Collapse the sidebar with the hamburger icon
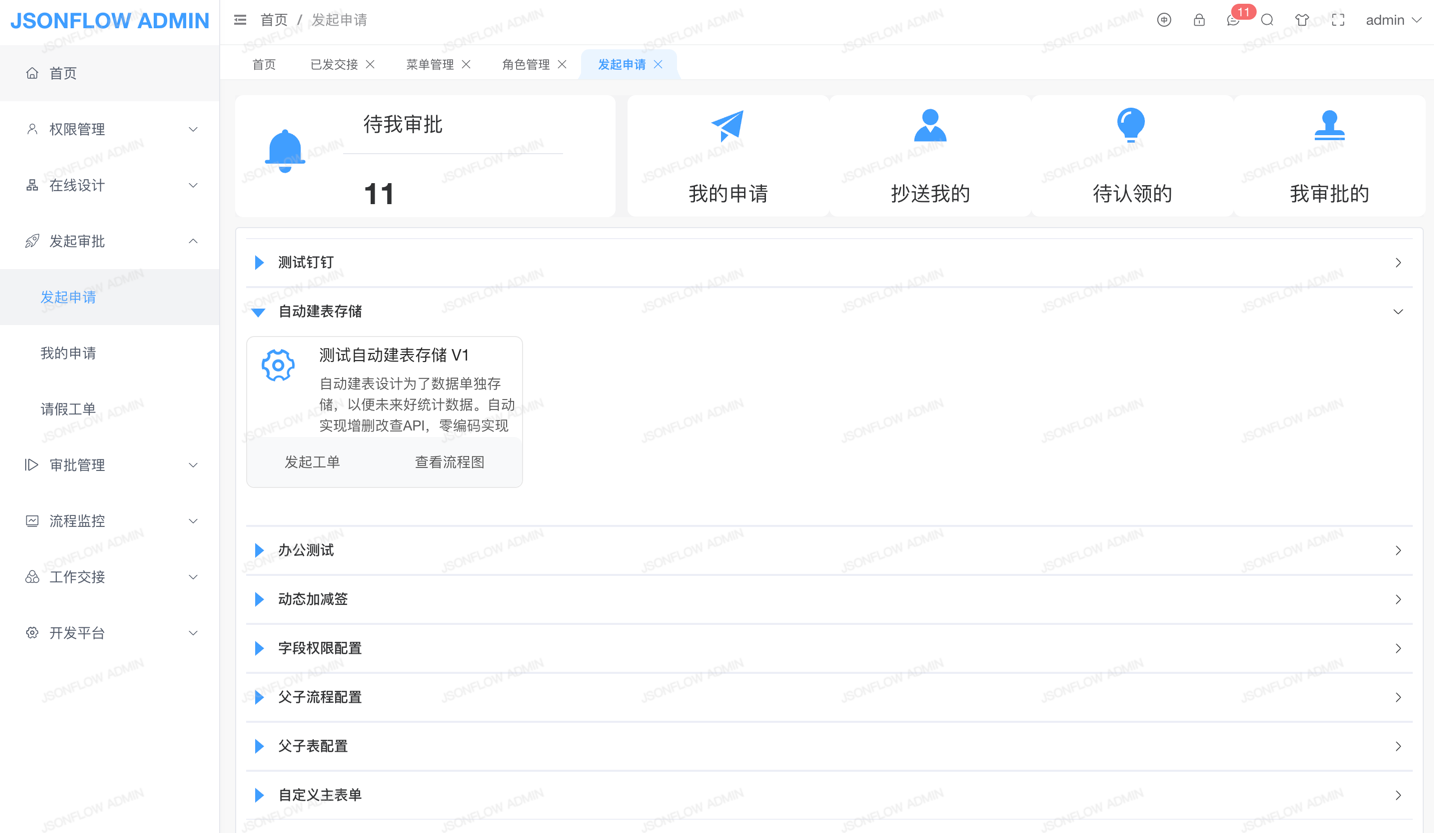The image size is (1434, 833). pyautogui.click(x=240, y=20)
